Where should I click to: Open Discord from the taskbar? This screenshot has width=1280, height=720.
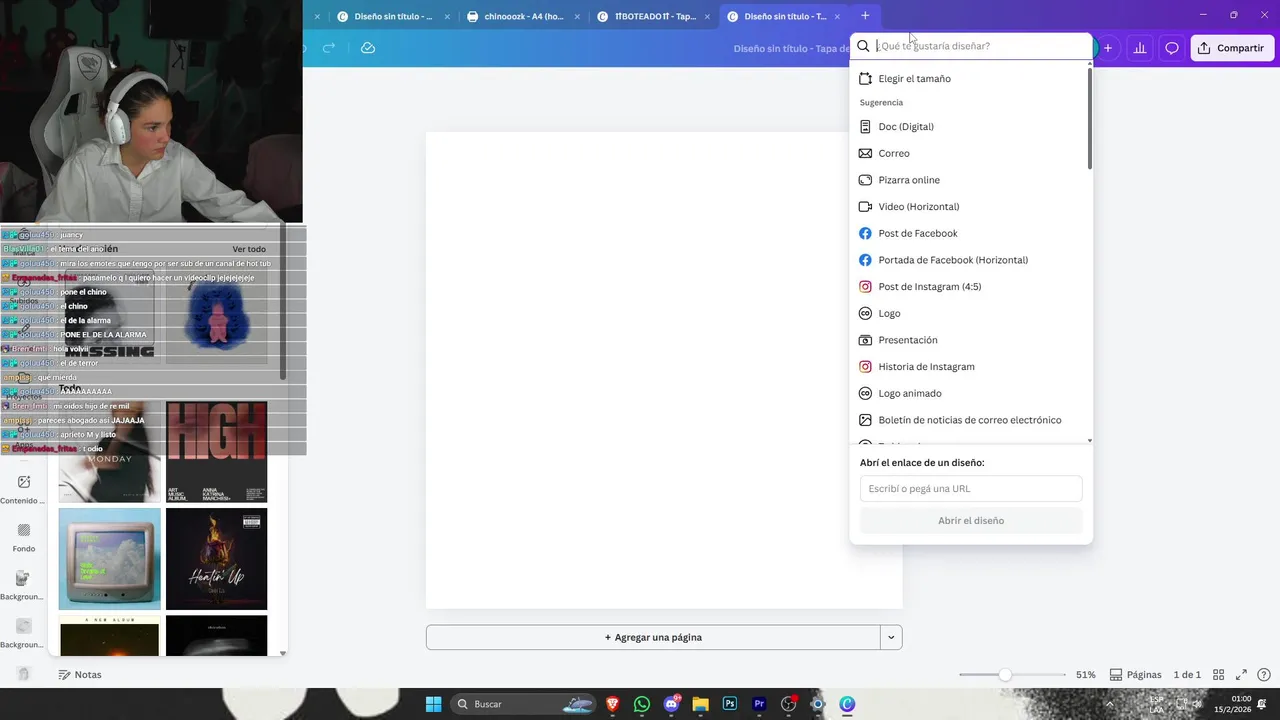click(x=671, y=704)
